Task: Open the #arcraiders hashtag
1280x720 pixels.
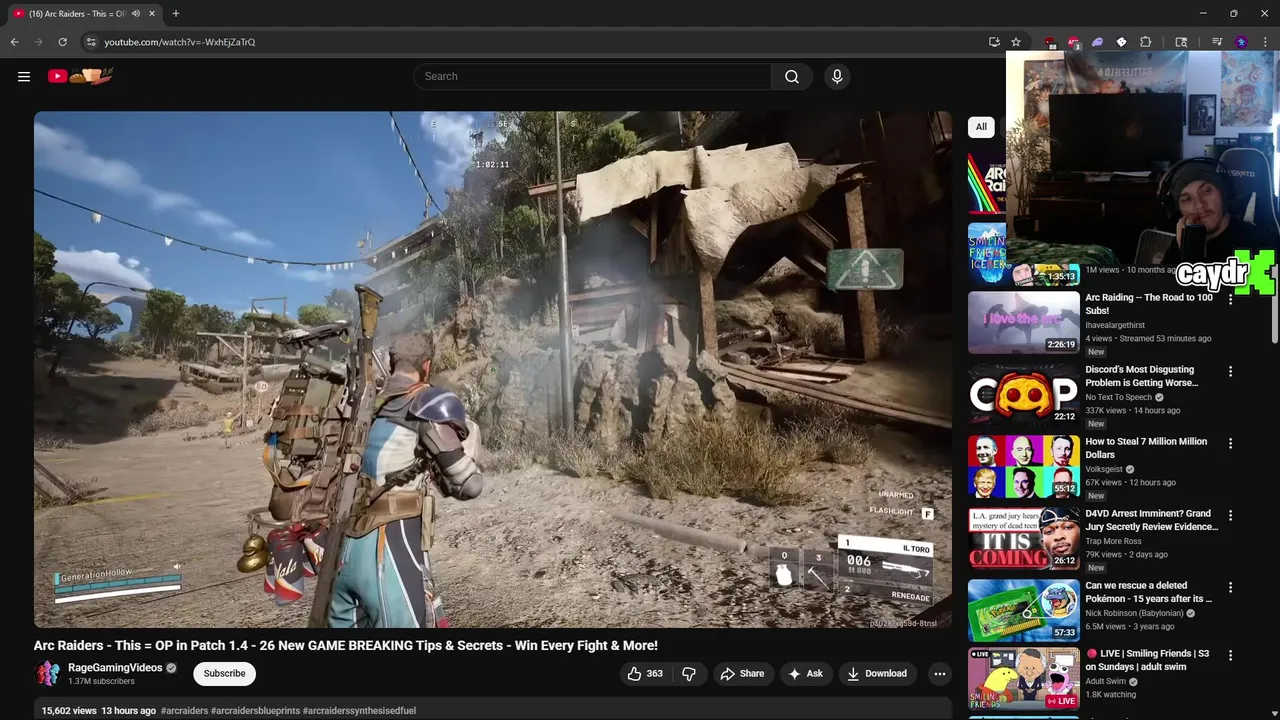Action: coord(185,711)
